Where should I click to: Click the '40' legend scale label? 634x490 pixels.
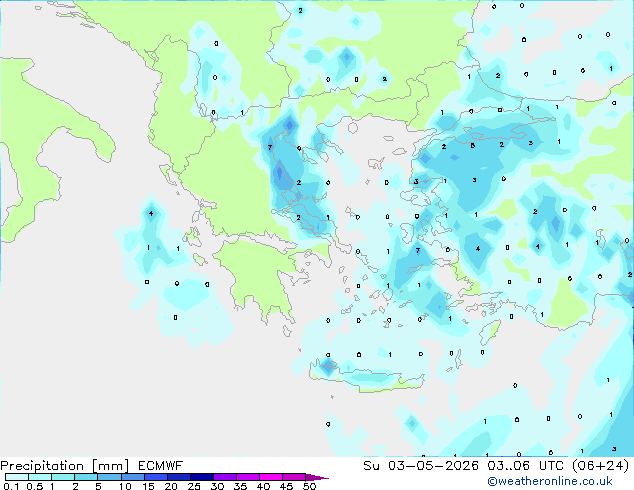point(263,486)
